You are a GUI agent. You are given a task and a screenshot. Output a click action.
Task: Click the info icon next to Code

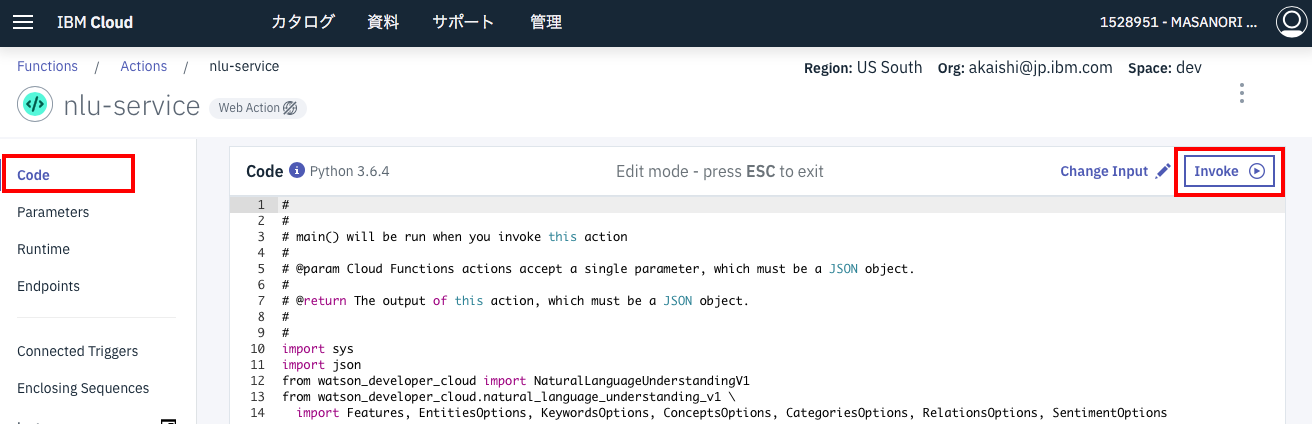pos(296,171)
